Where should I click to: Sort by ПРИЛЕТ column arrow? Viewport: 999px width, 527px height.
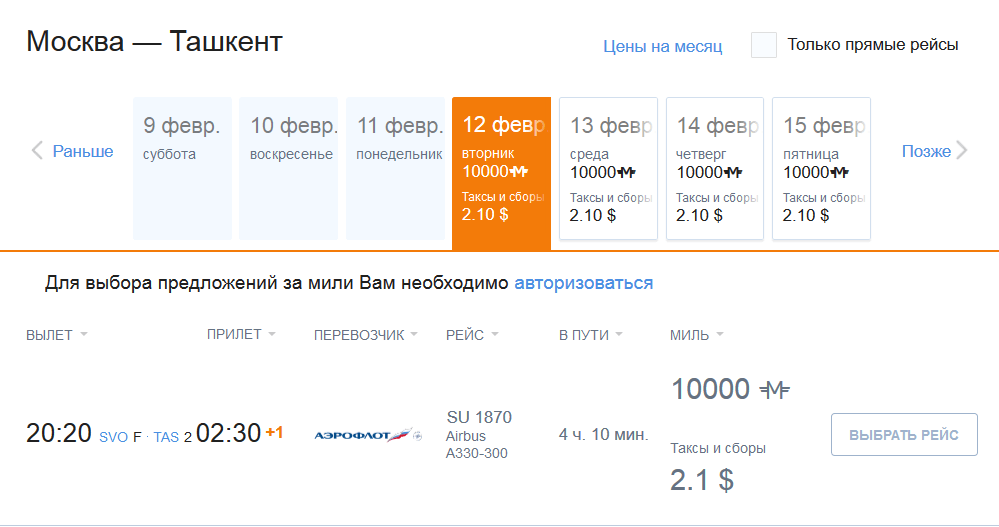coord(272,334)
